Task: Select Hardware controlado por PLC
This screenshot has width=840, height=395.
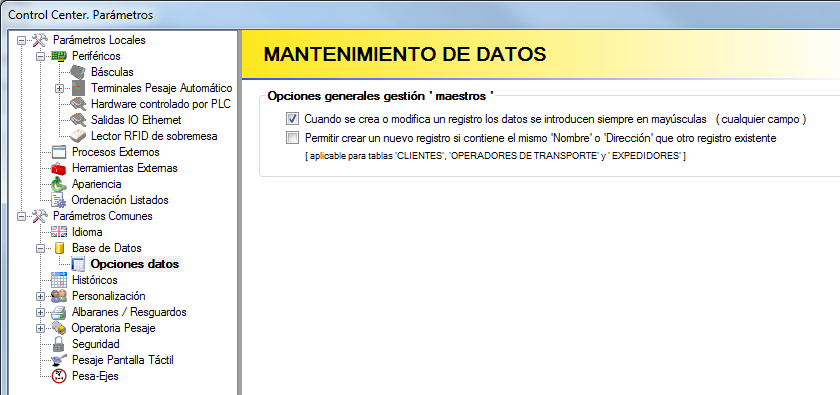Action: (161, 104)
